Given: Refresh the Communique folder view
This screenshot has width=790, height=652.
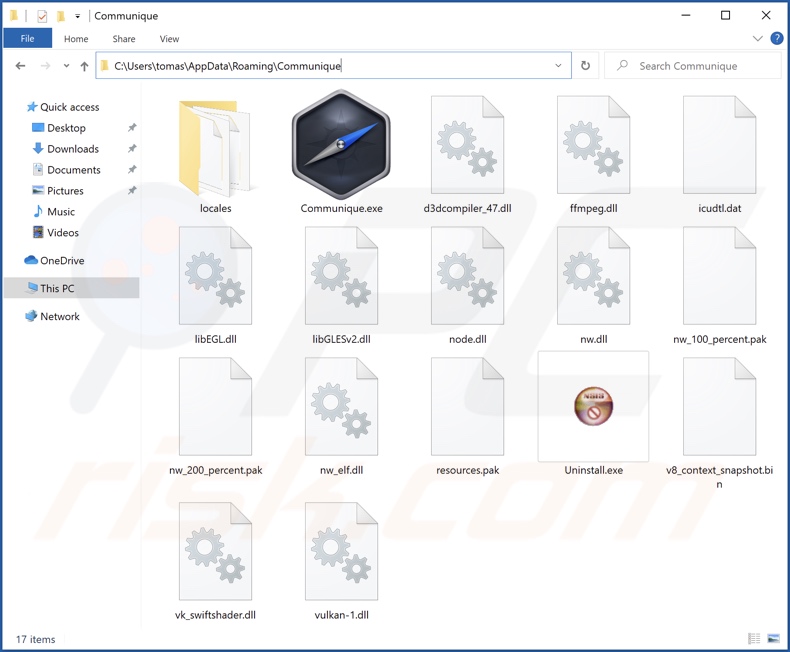Looking at the screenshot, I should (585, 66).
